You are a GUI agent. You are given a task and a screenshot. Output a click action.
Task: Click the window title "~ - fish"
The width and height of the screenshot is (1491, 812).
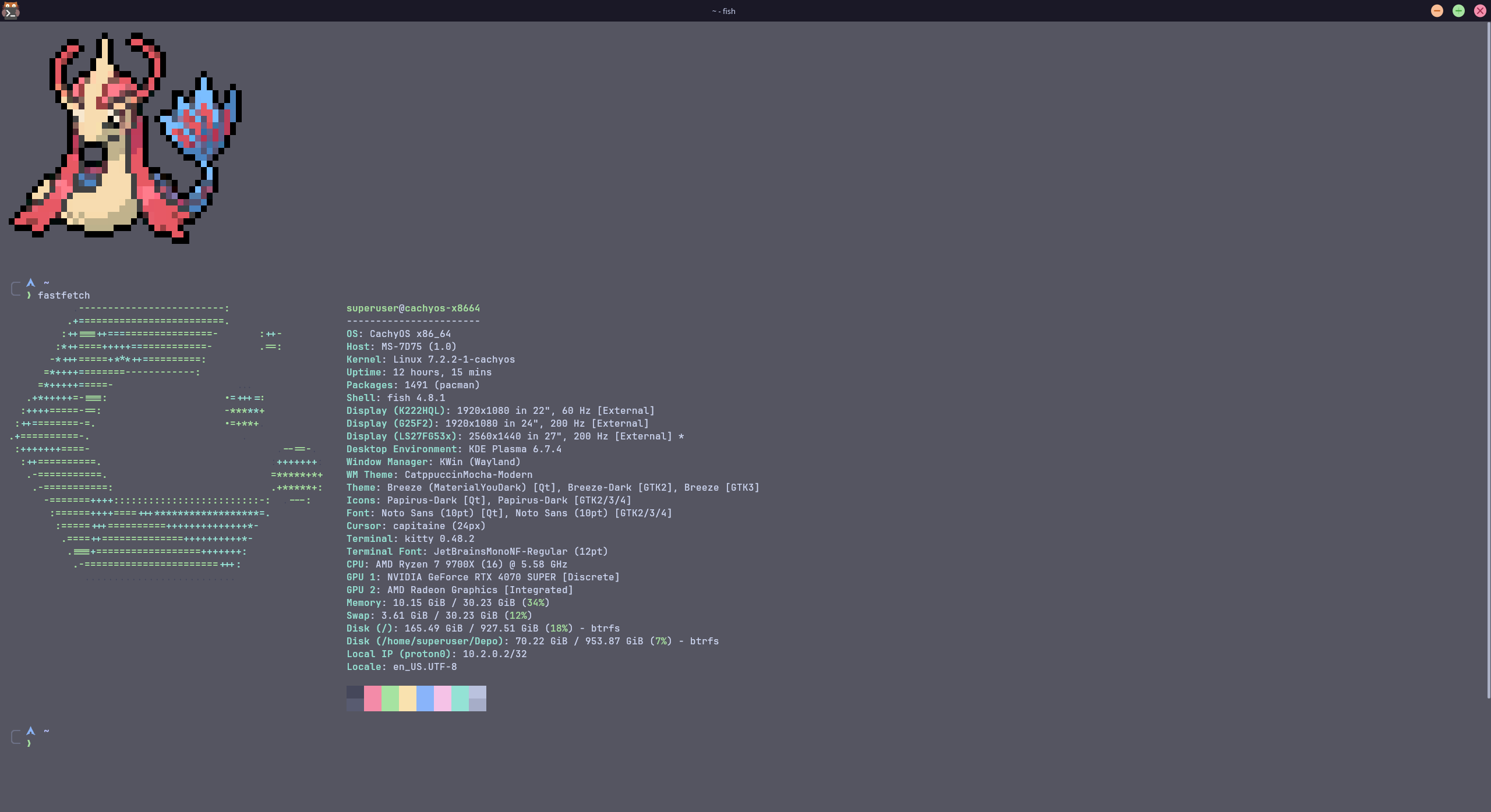[723, 11]
